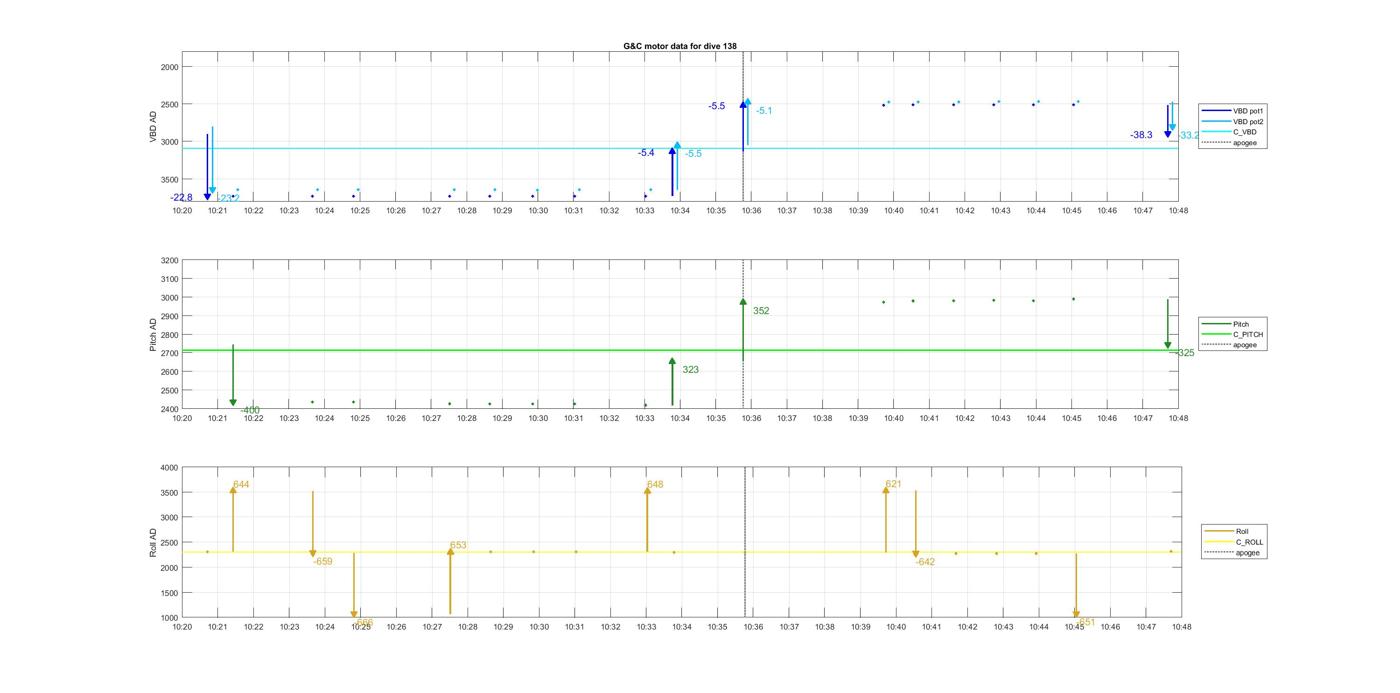1400x693 pixels.
Task: Click the '621' roll data label
Action: [x=893, y=485]
